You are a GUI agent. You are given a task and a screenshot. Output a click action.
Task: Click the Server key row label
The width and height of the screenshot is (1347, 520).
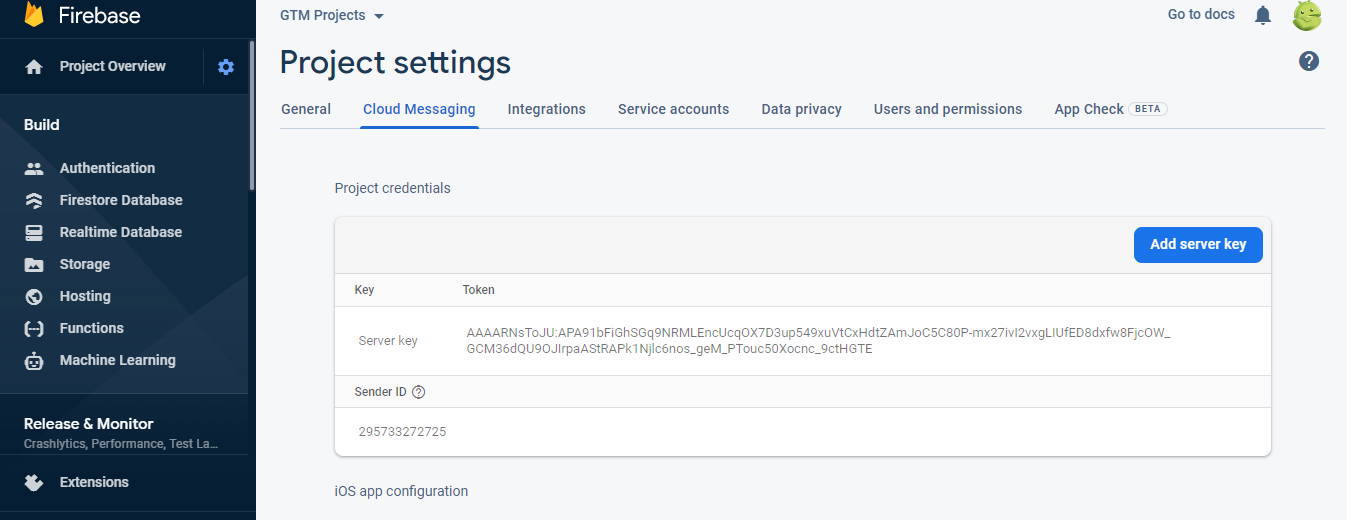tap(388, 340)
